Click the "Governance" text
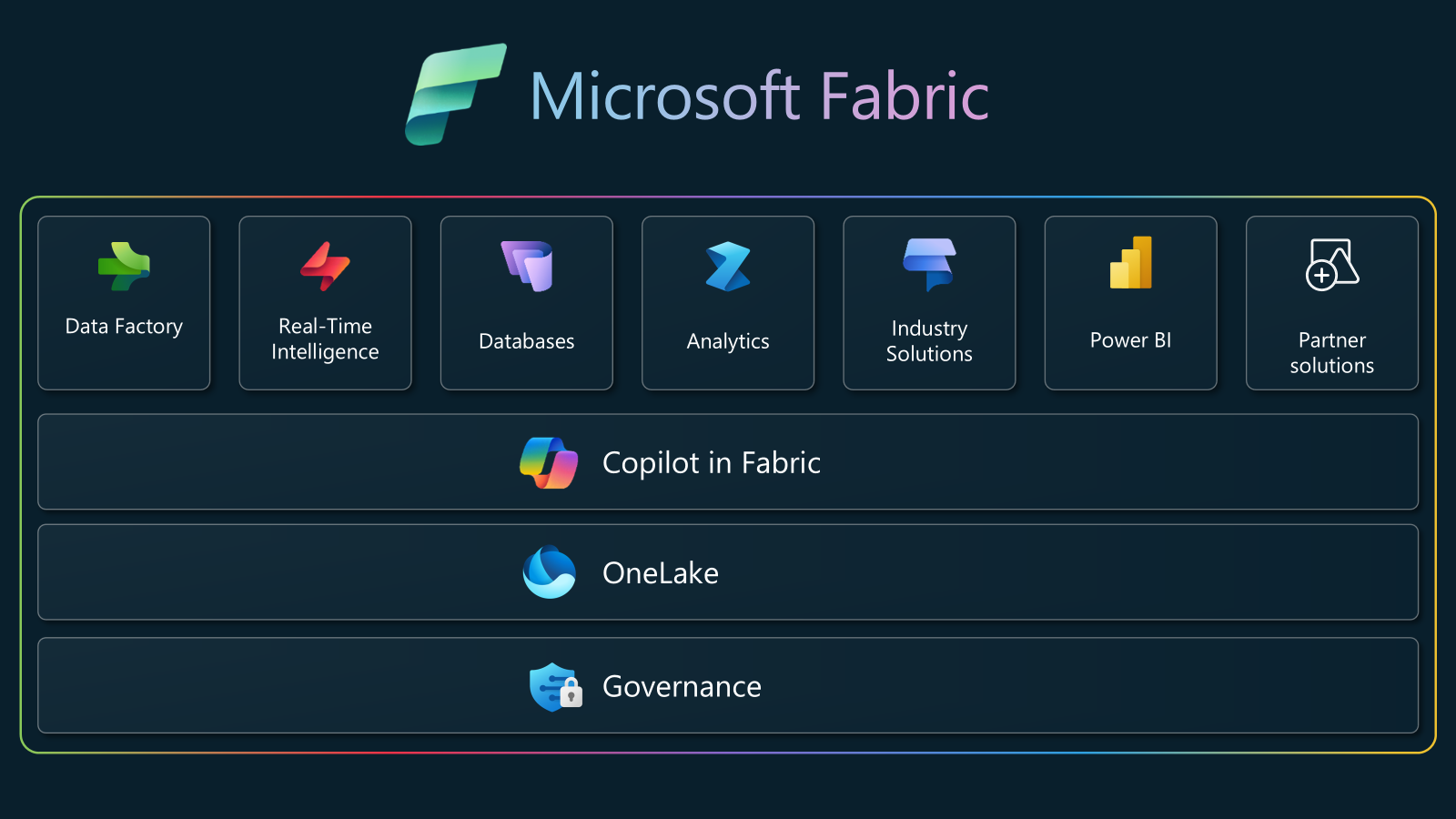This screenshot has height=819, width=1456. point(682,686)
